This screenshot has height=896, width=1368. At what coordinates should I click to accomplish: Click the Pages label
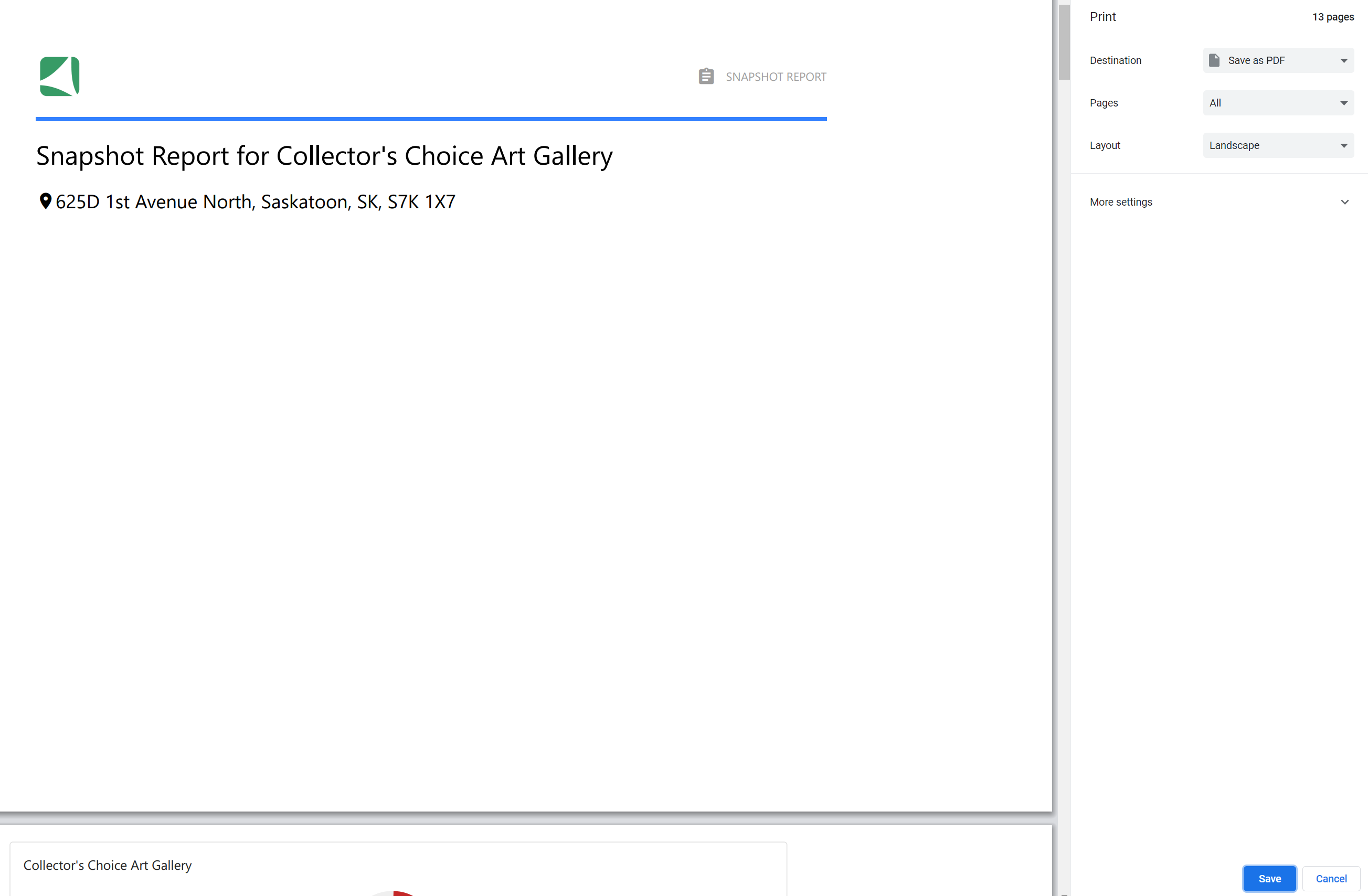pos(1104,103)
